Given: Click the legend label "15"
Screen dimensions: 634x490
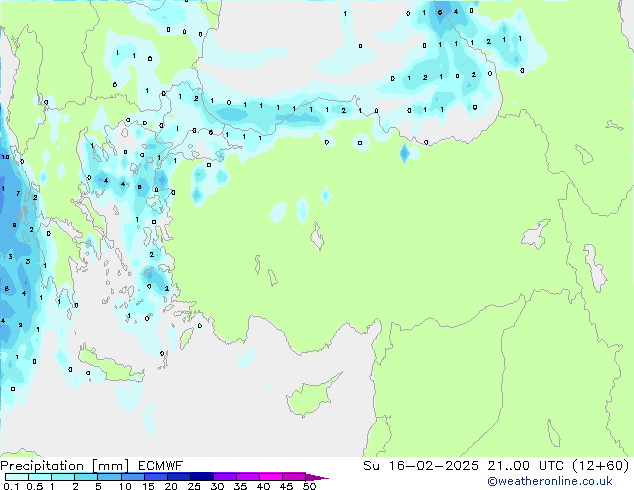Looking at the screenshot, I should click(148, 486).
